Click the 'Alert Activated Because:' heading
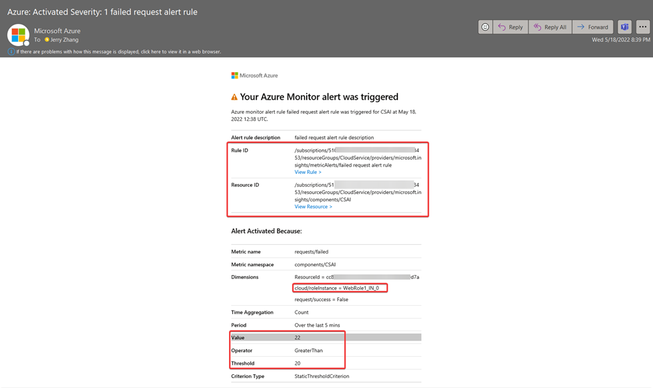Screen dimensions: 653x388 pos(267,231)
